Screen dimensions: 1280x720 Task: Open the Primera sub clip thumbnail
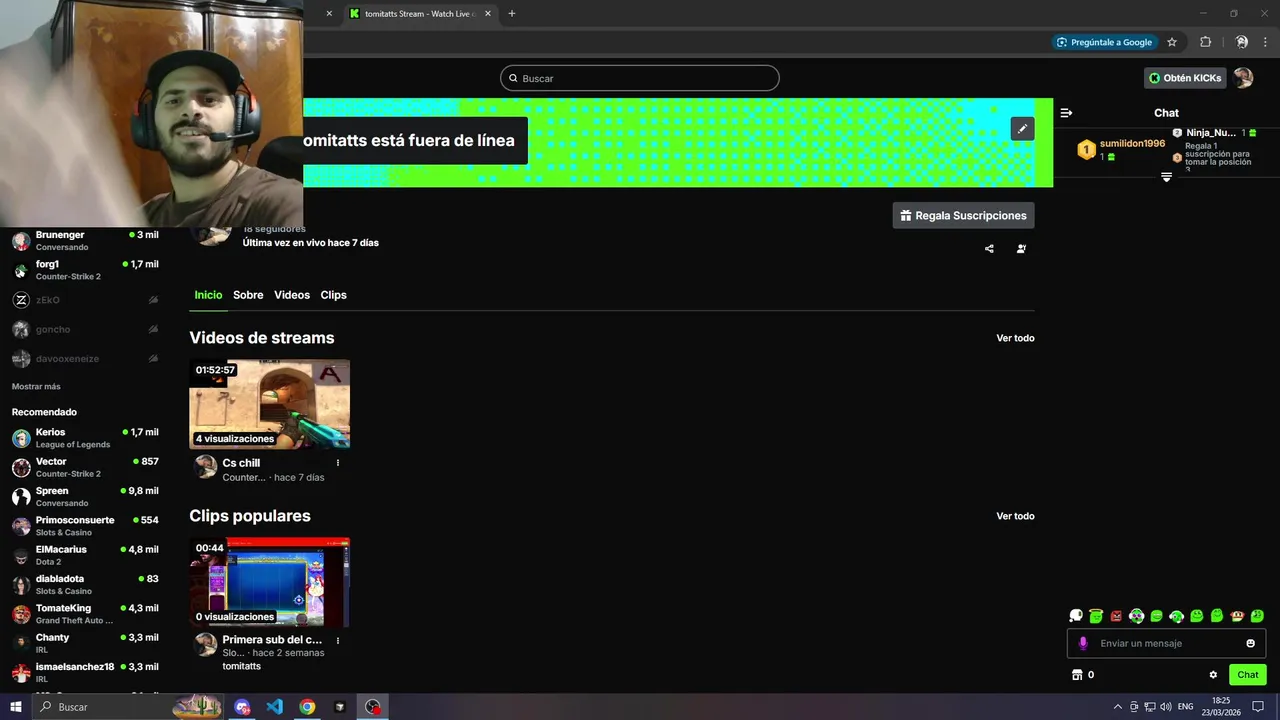(269, 582)
